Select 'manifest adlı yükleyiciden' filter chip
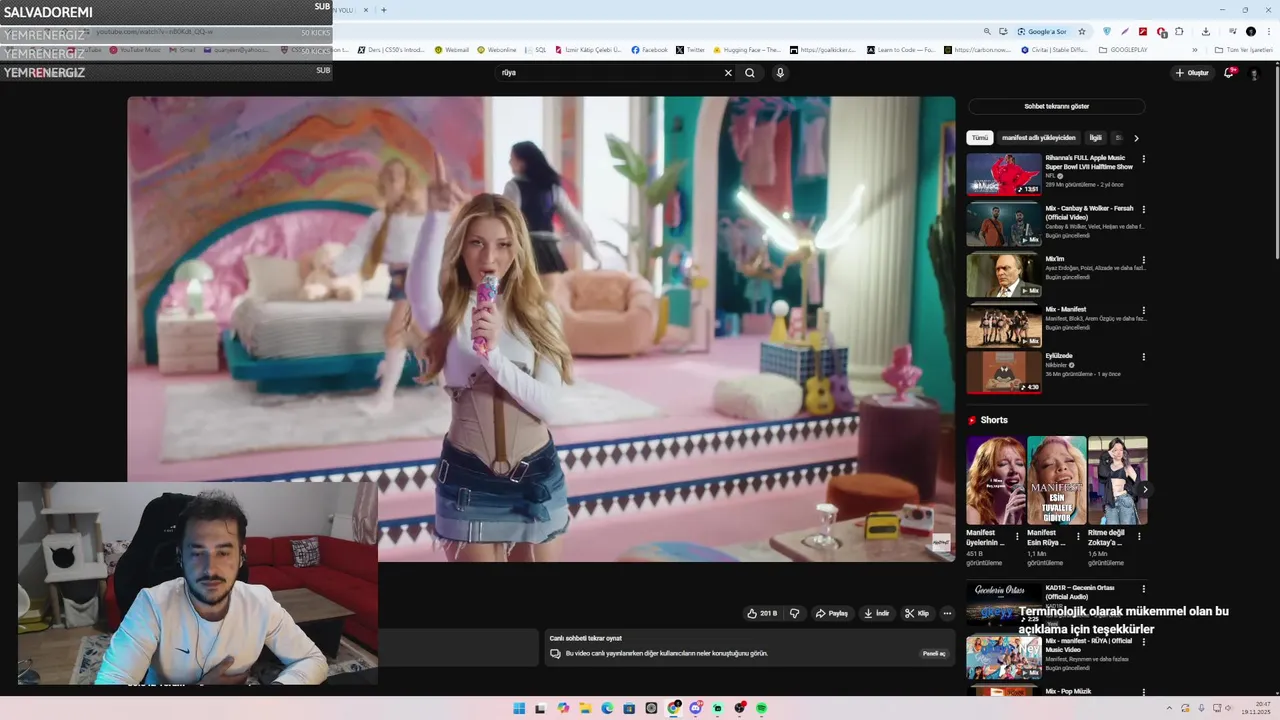 1039,138
